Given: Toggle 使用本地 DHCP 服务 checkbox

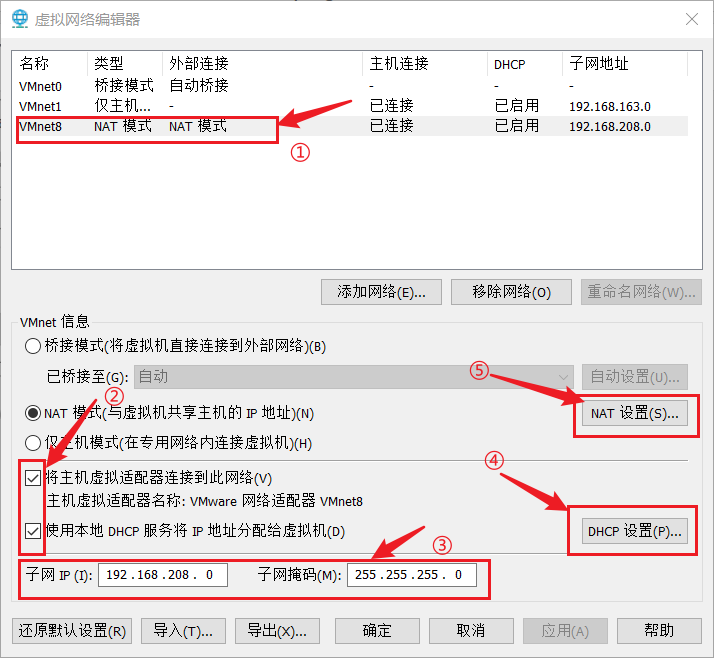Looking at the screenshot, I should pyautogui.click(x=33, y=531).
